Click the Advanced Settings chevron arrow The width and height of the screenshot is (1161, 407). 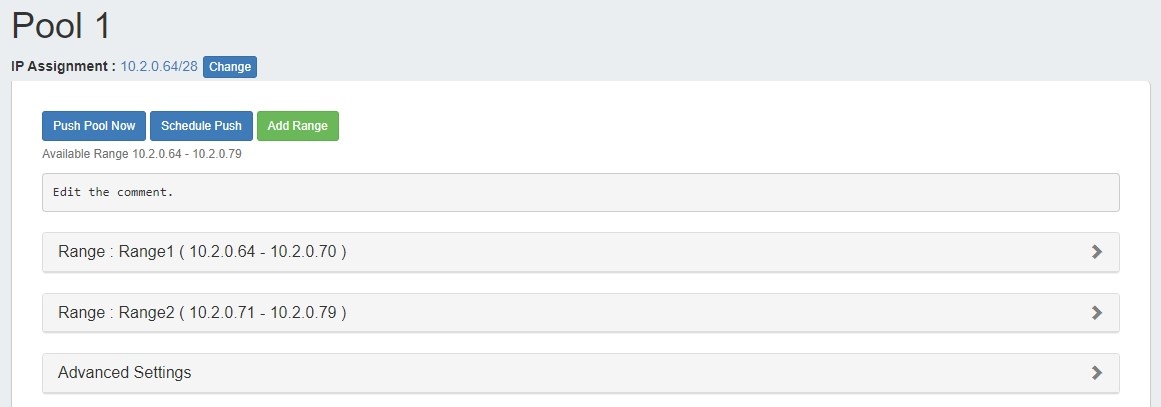[x=1096, y=373]
